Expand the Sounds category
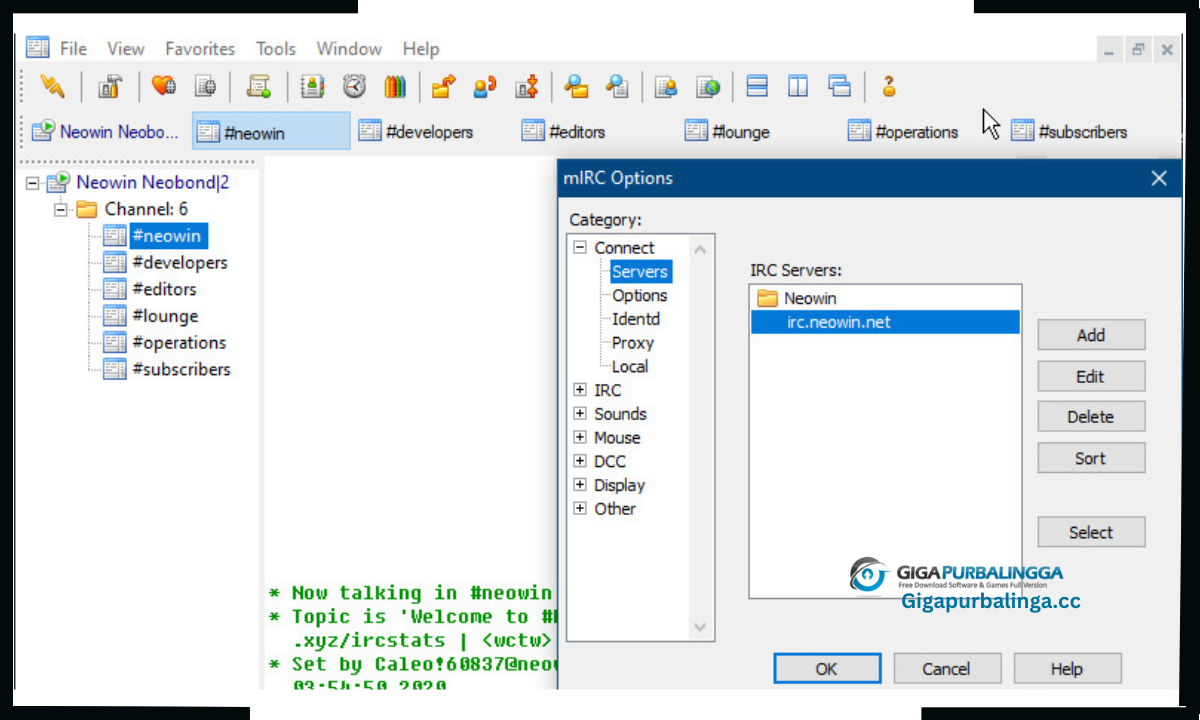Image resolution: width=1200 pixels, height=720 pixels. (580, 414)
